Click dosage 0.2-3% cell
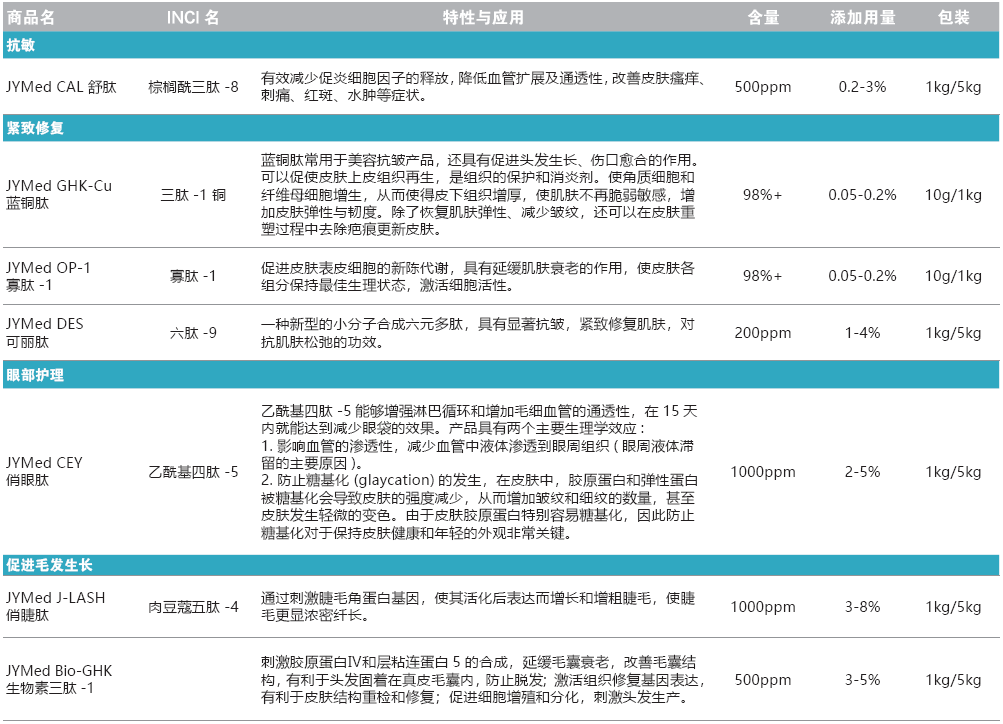This screenshot has height=724, width=1003. pos(862,87)
